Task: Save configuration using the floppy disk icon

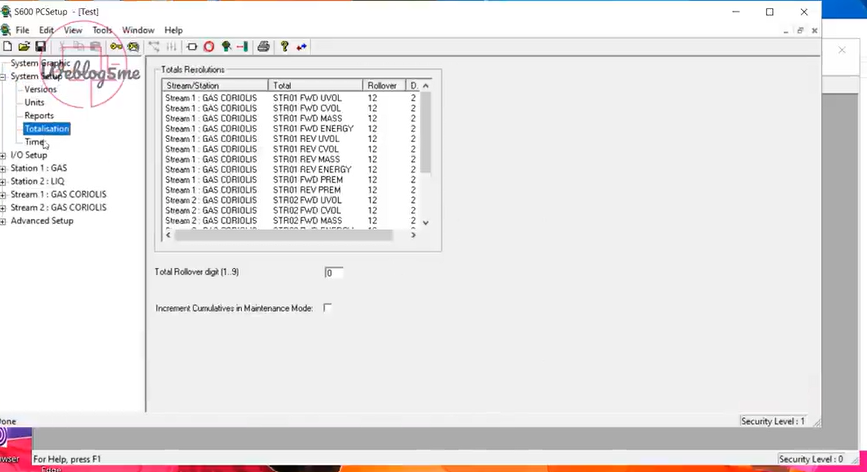Action: tap(40, 47)
